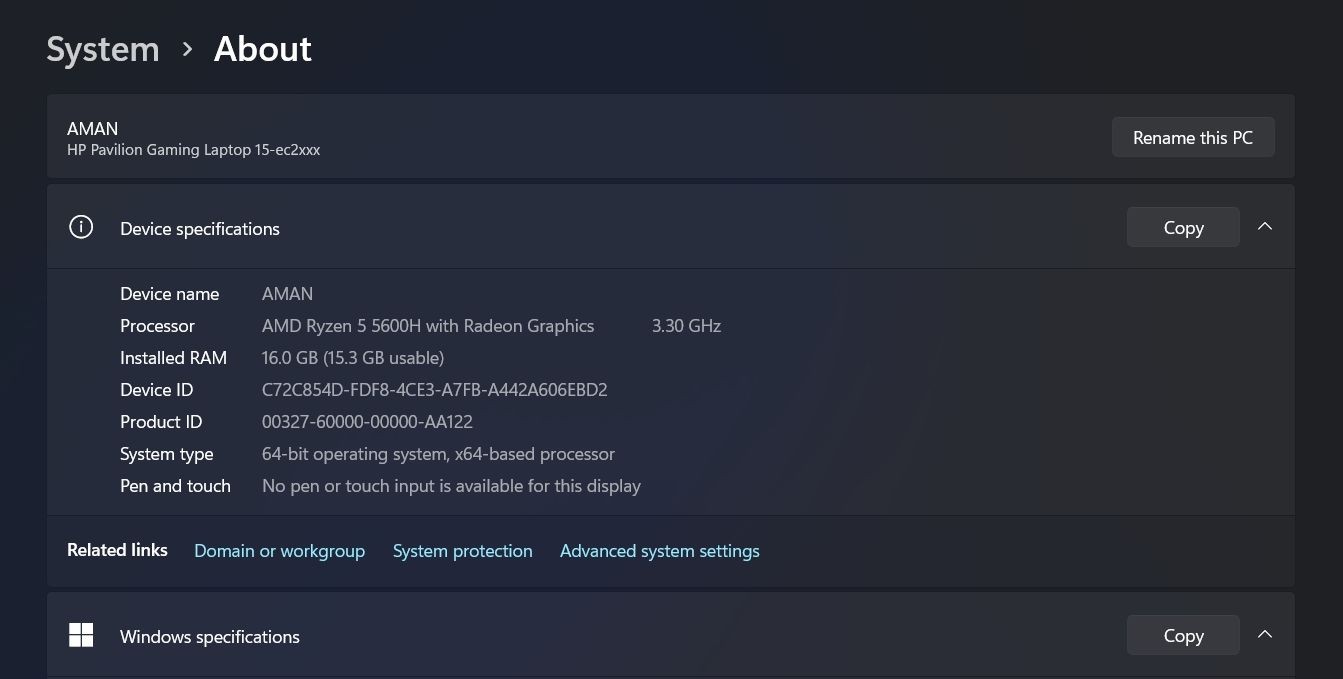Viewport: 1343px width, 679px height.
Task: Open Domain or workgroup link
Action: click(279, 551)
